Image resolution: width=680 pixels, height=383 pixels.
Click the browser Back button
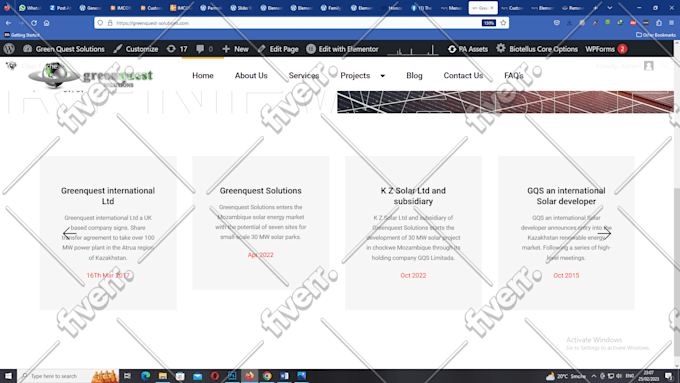tap(9, 23)
